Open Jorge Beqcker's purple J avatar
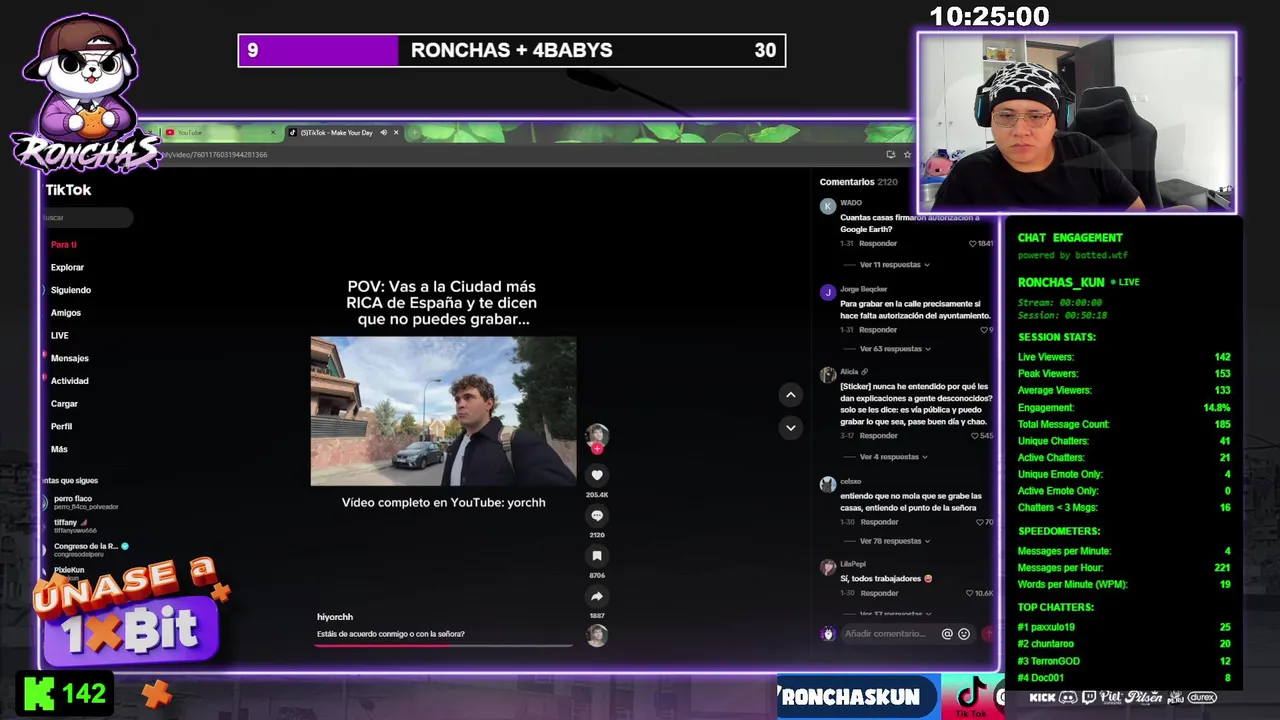Image resolution: width=1280 pixels, height=720 pixels. click(x=827, y=292)
